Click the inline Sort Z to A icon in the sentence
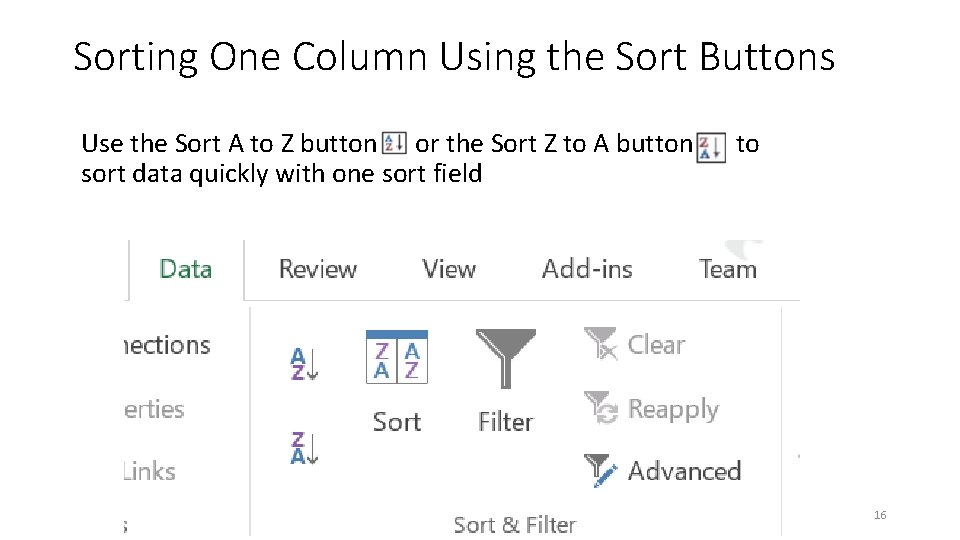This screenshot has width=960, height=540. click(711, 147)
